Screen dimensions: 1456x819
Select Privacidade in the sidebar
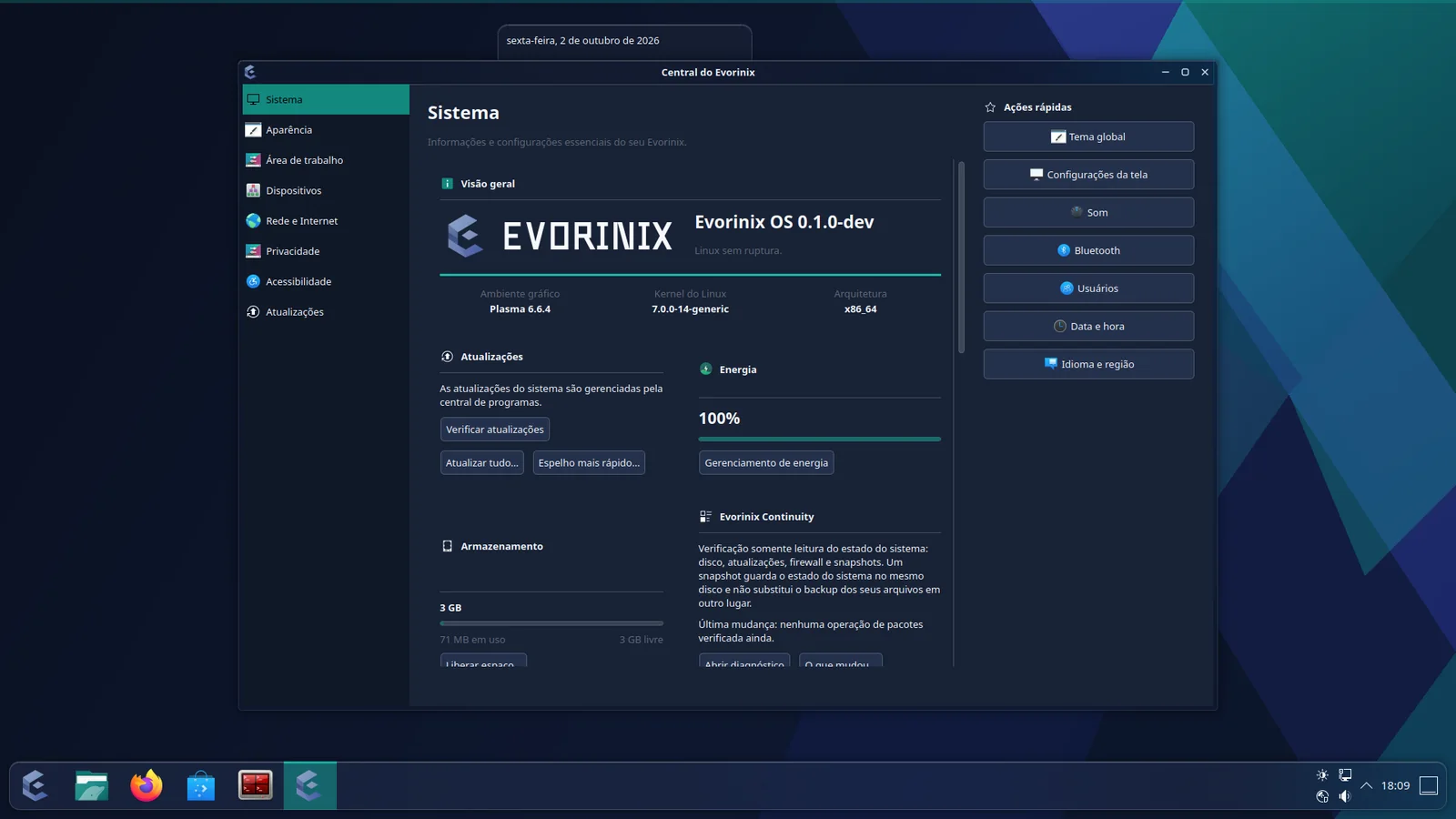(x=326, y=251)
